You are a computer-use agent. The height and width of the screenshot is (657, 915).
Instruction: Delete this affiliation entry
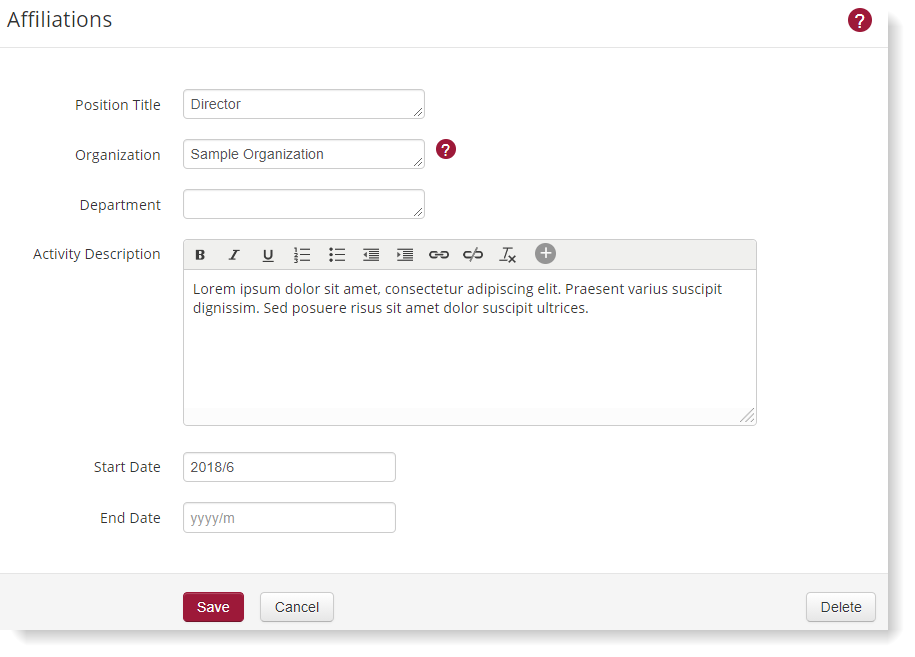[840, 607]
